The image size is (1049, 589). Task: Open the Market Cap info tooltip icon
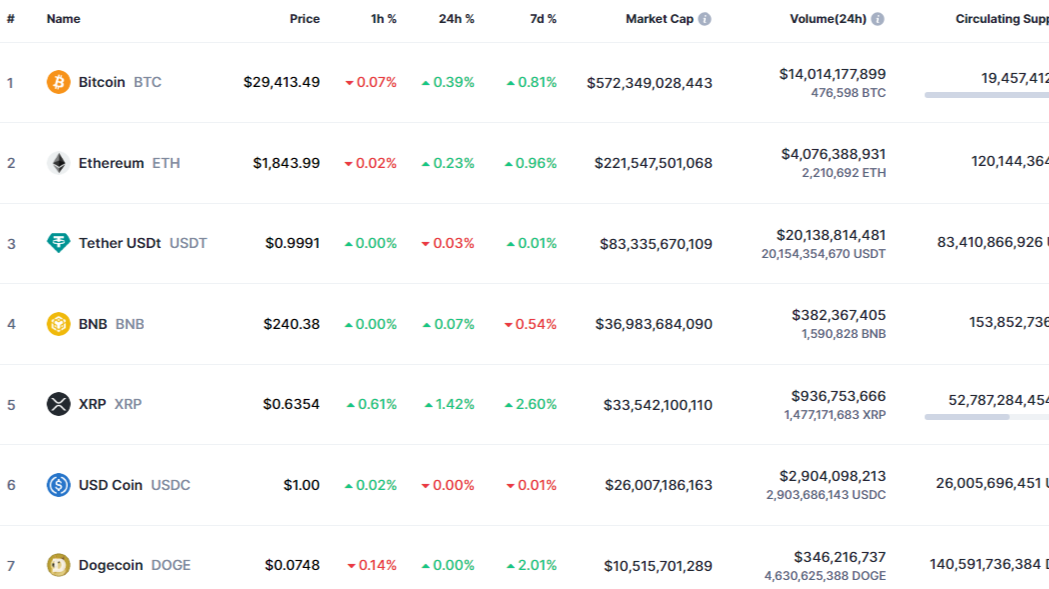(x=706, y=18)
